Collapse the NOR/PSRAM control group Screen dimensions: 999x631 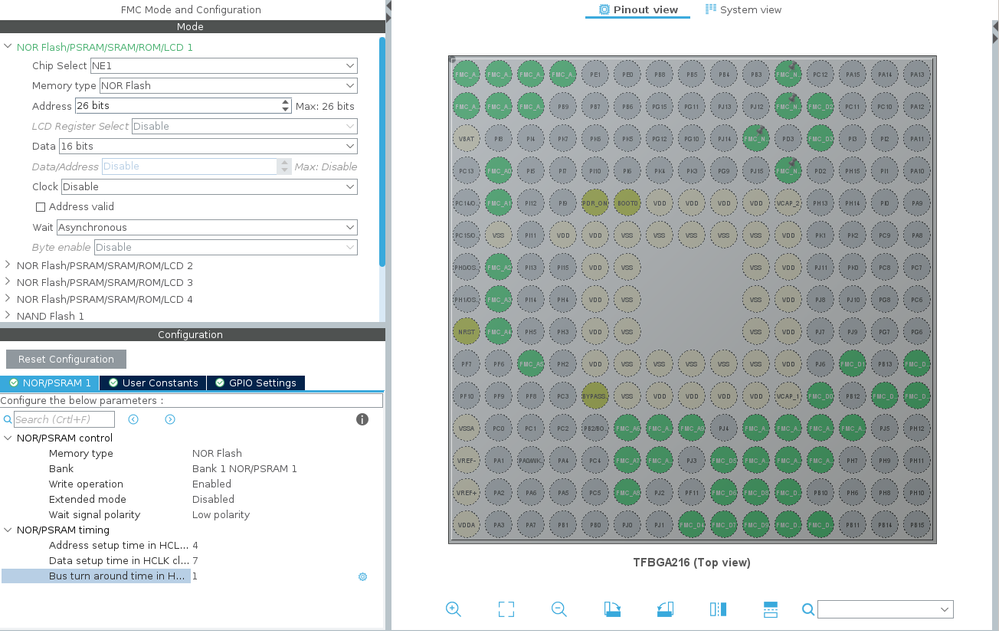[x=8, y=438]
